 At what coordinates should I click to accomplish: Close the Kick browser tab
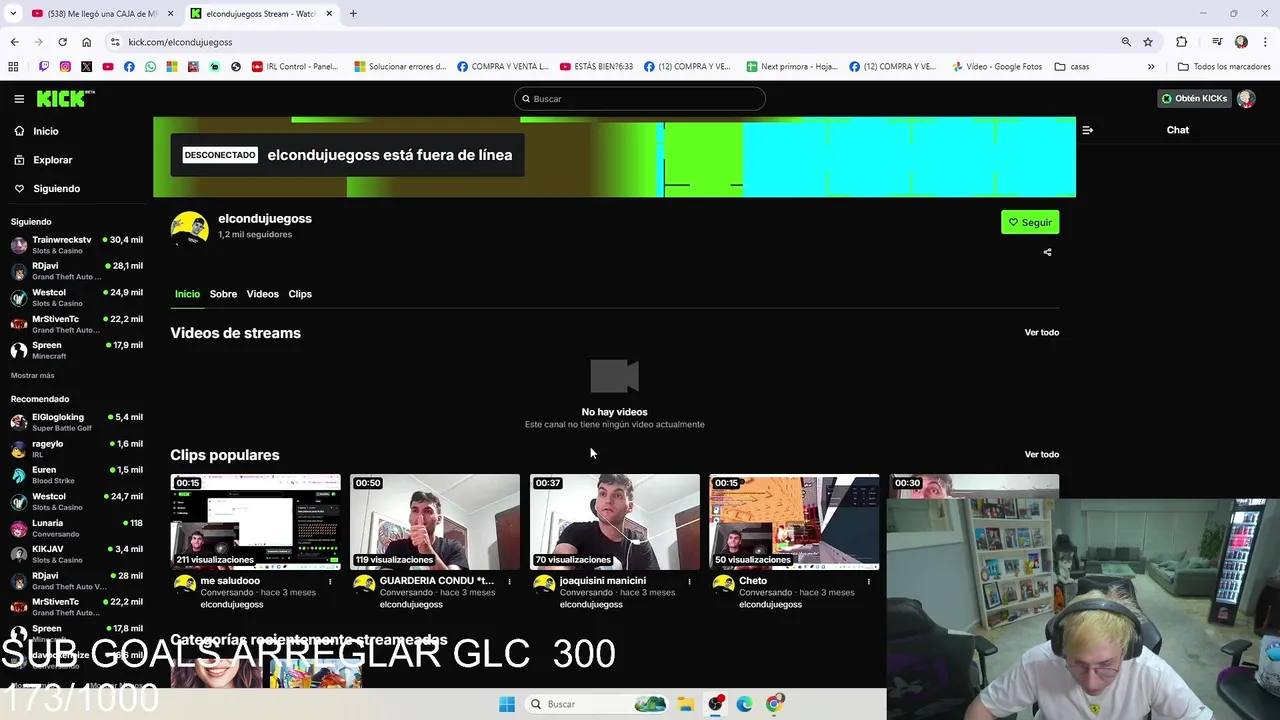point(329,13)
